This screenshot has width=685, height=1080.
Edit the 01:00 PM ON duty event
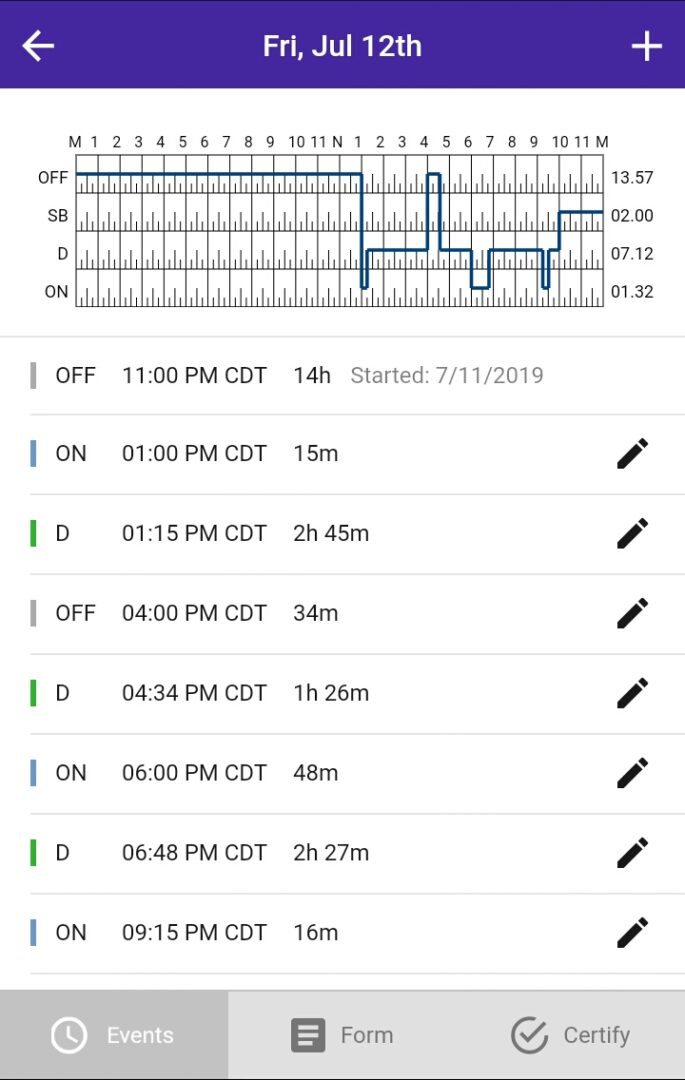coord(633,453)
